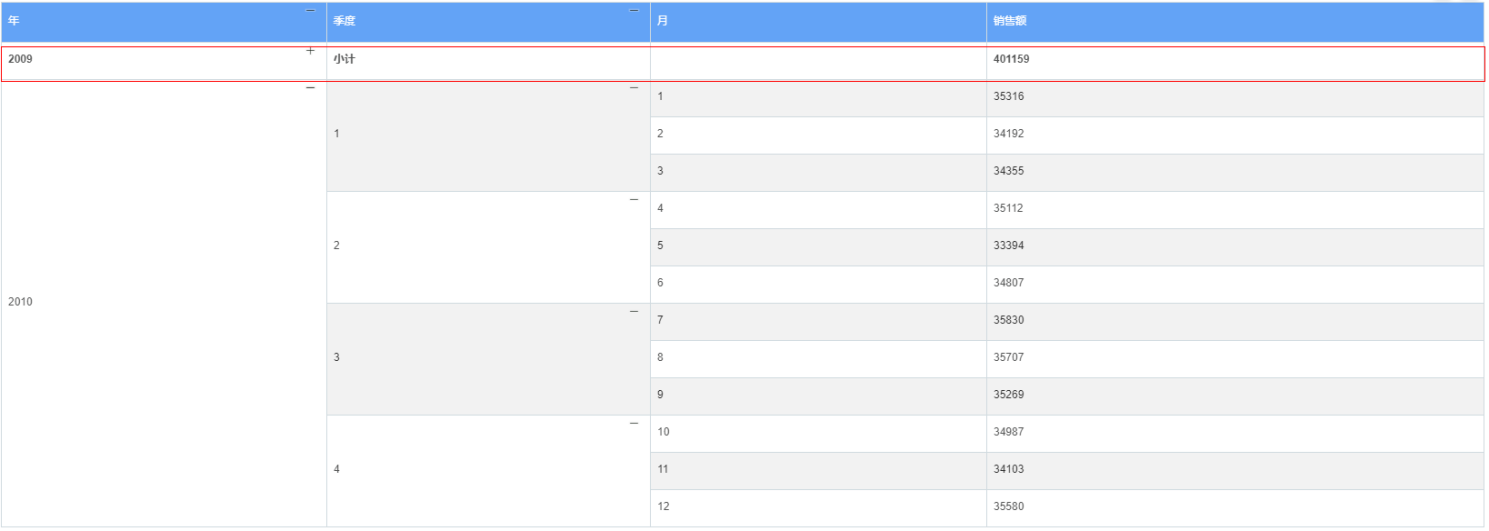1489x531 pixels.
Task: Expand the 2009 year row
Action: coord(310,50)
